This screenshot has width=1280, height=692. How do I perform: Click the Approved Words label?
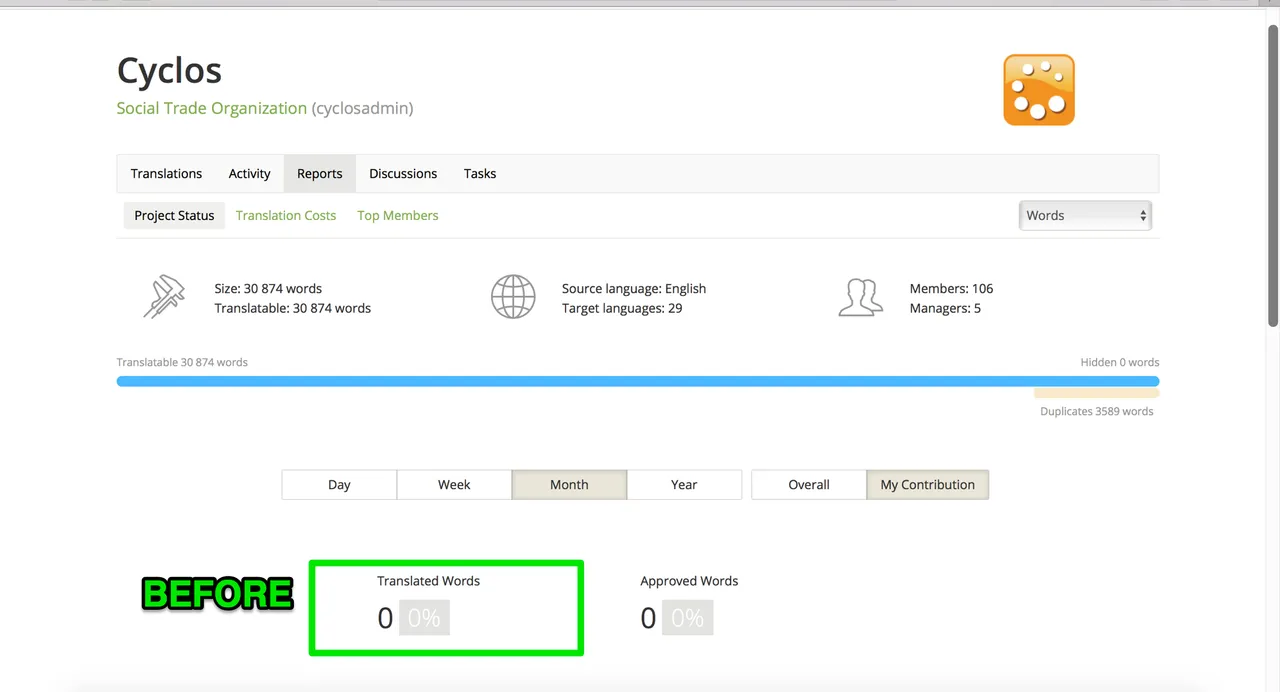pos(689,580)
